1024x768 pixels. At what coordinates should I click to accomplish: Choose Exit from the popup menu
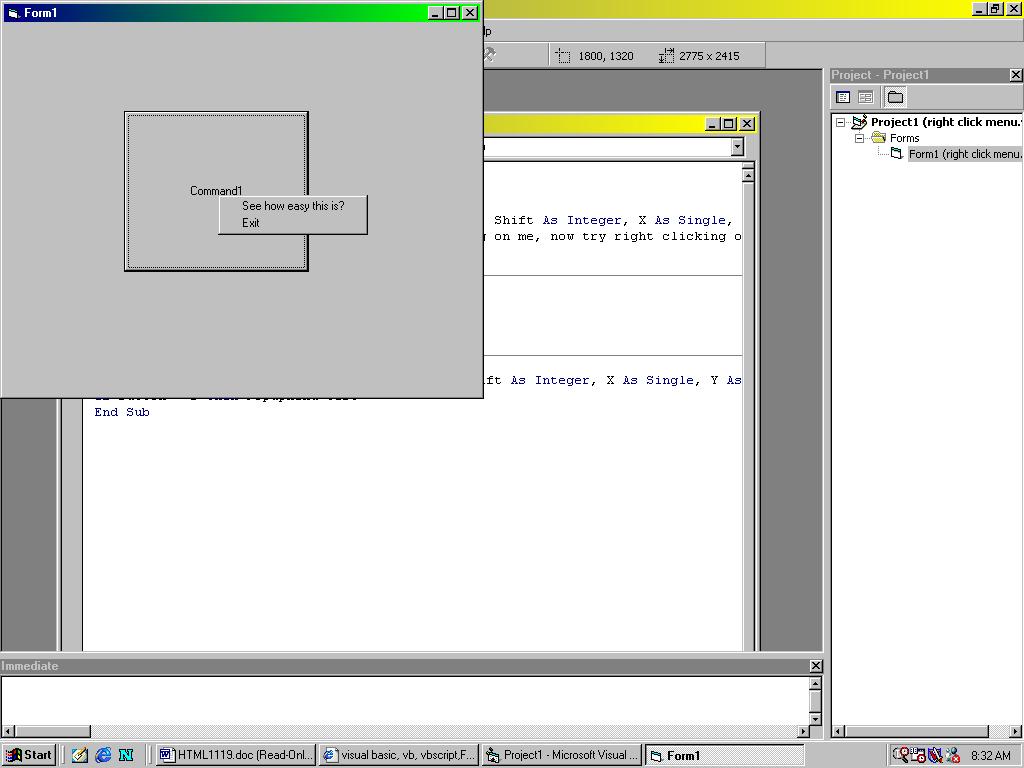[293, 223]
